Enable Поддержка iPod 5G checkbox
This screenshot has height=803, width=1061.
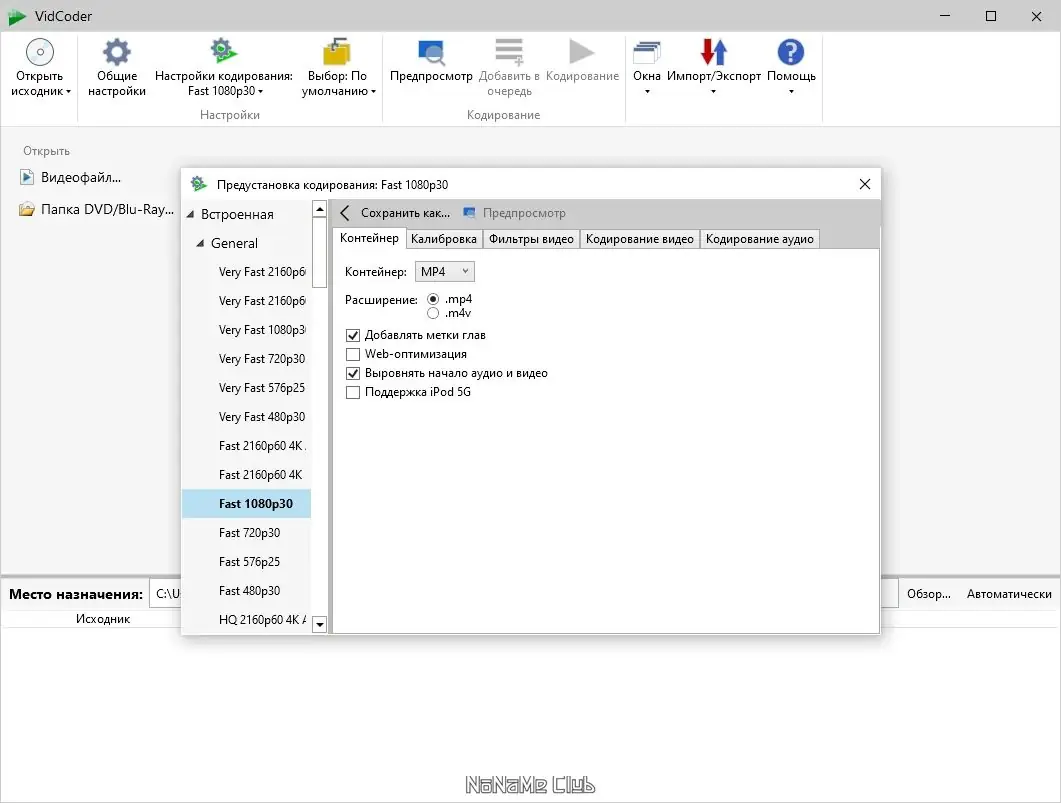click(353, 392)
